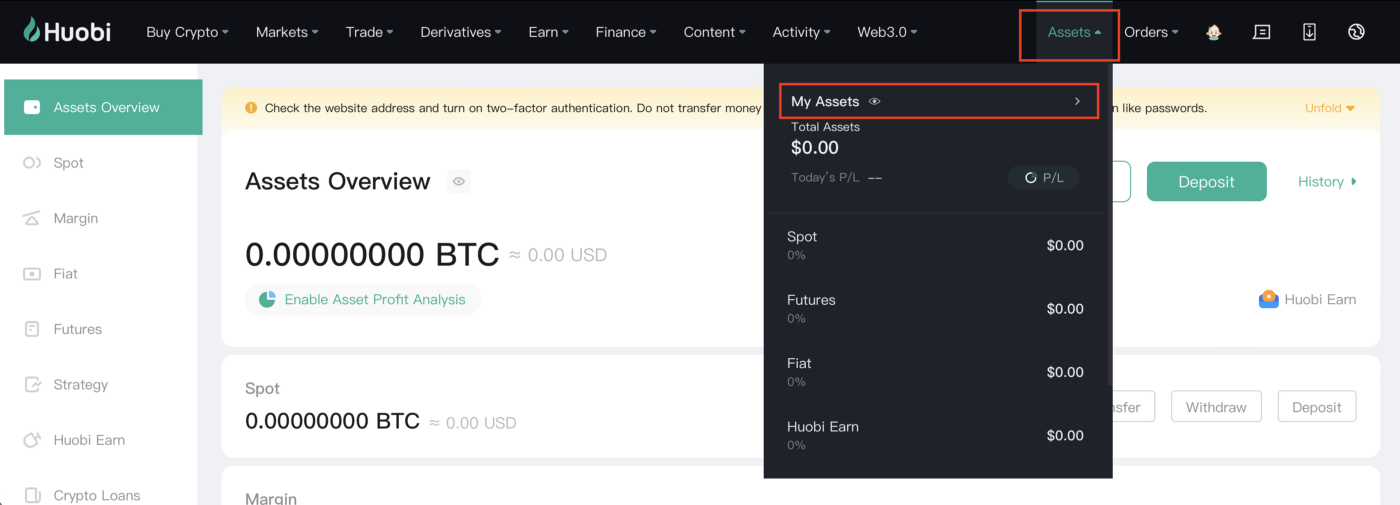Open the language globe icon
Viewport: 1400px width, 505px height.
tap(1356, 32)
